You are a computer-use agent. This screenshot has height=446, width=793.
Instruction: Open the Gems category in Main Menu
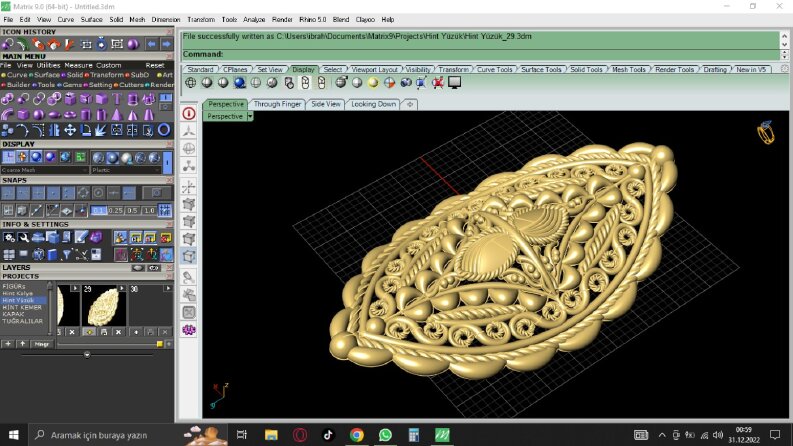click(x=69, y=85)
